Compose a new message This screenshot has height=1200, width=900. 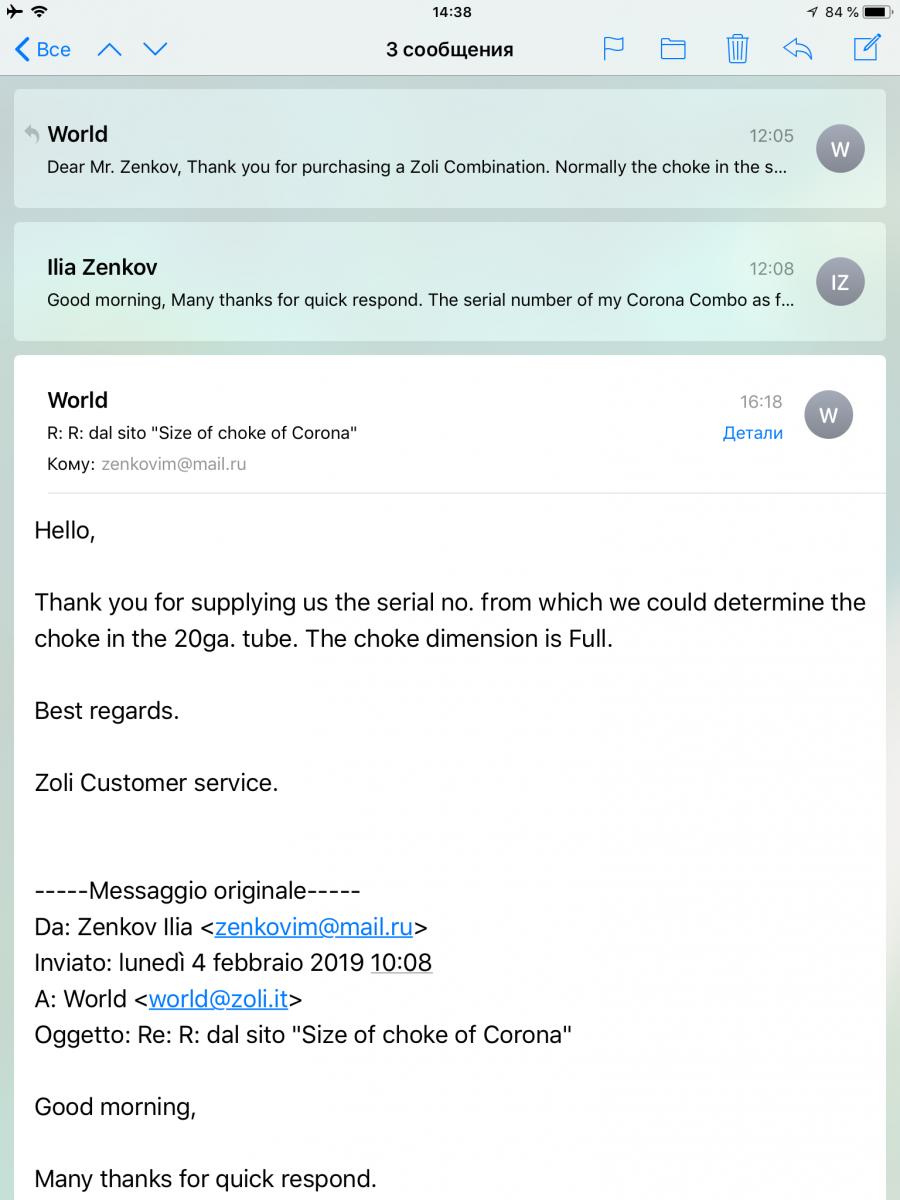866,47
